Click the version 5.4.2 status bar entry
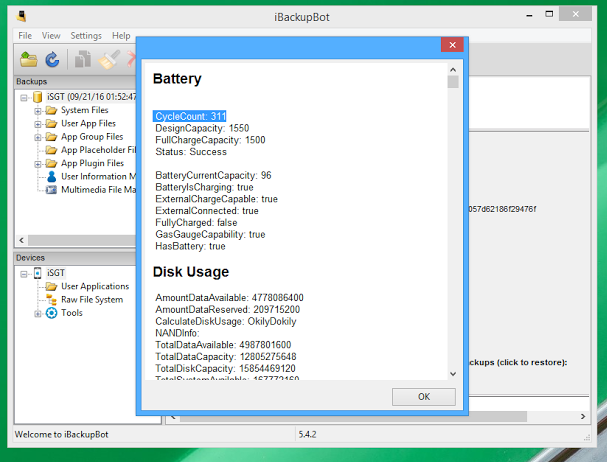This screenshot has height=462, width=607. 307,435
